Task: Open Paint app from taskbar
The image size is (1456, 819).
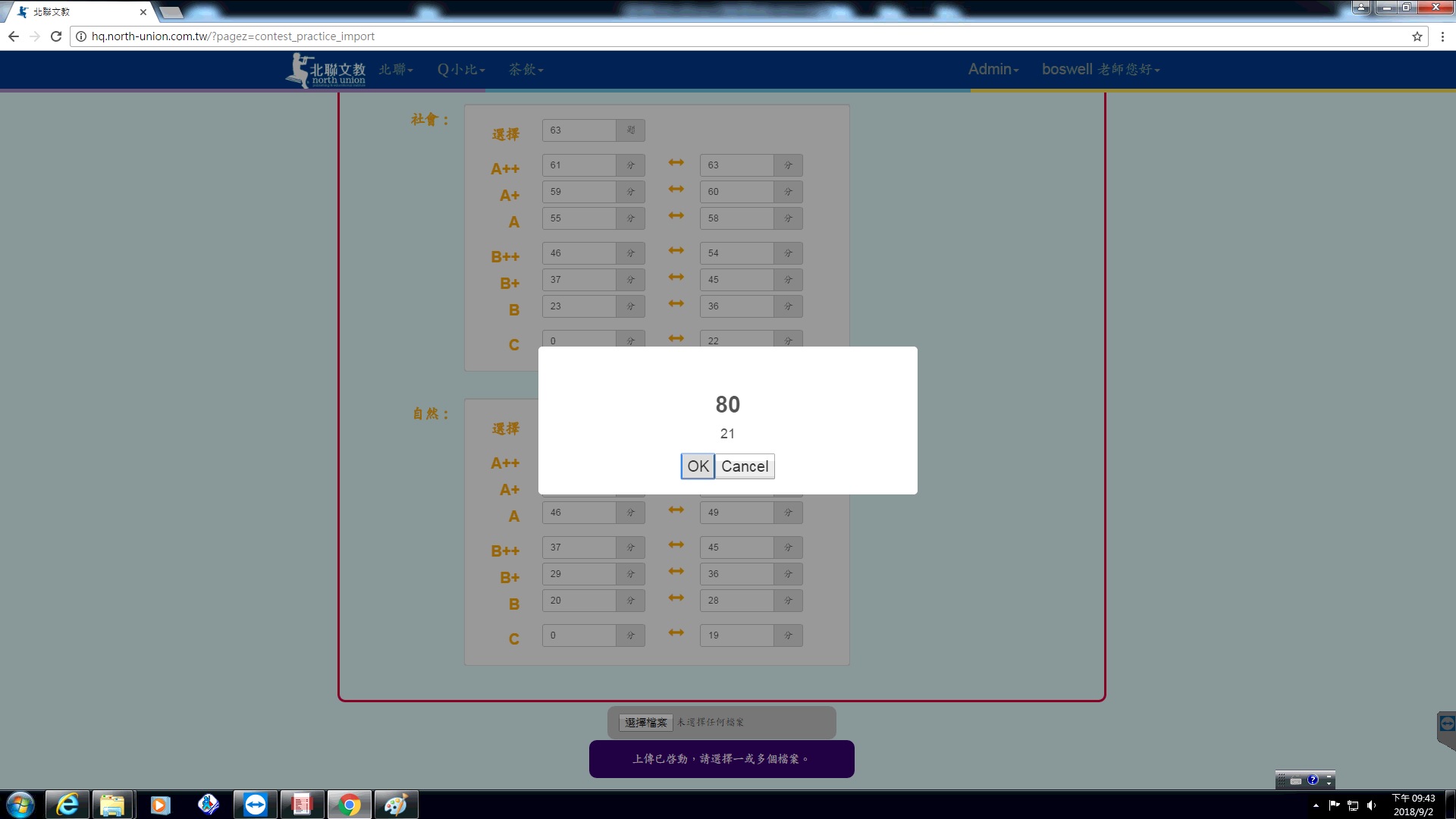Action: pos(396,805)
